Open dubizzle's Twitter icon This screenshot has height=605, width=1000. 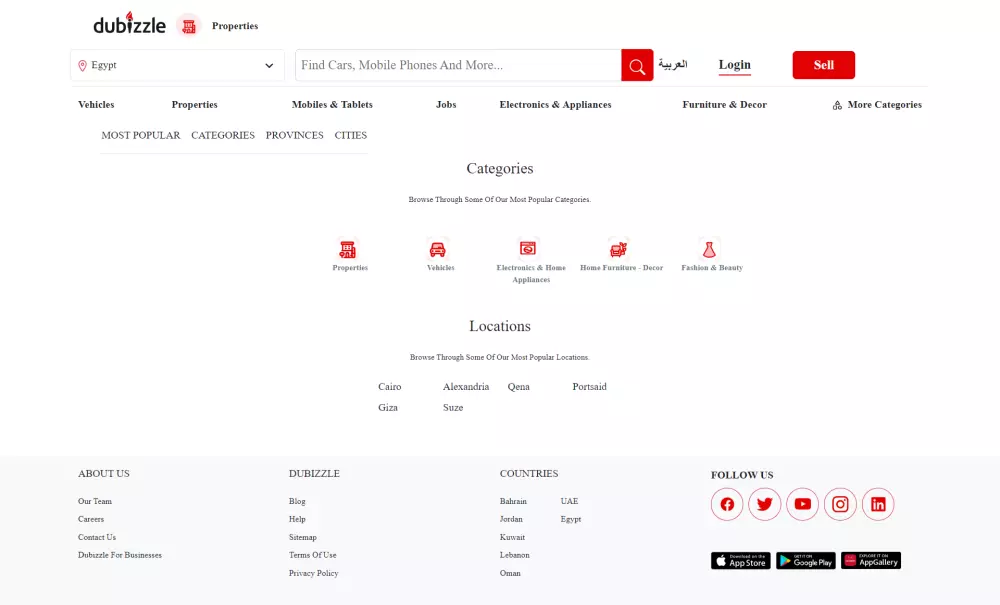pos(765,504)
